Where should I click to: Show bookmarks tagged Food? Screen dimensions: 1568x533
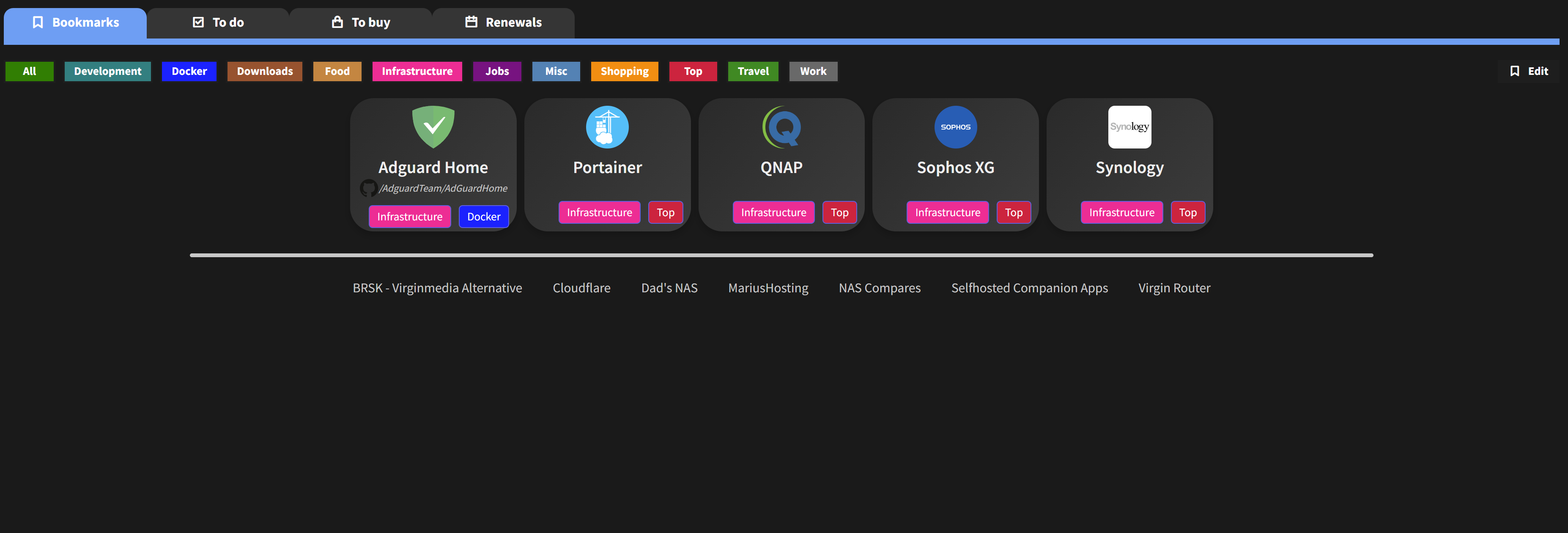point(337,71)
